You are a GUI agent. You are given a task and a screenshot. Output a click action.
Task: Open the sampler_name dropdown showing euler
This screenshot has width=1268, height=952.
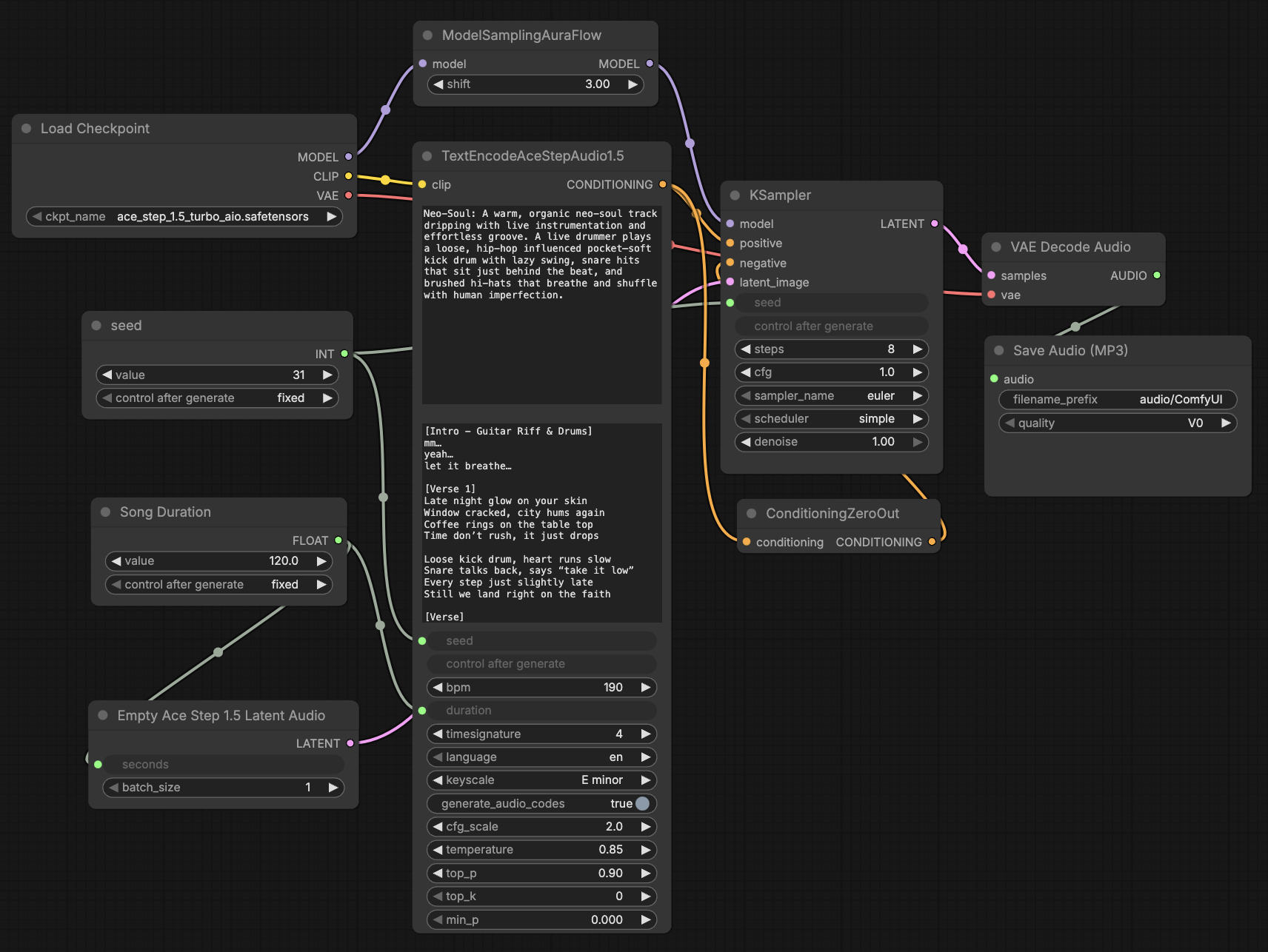(831, 395)
